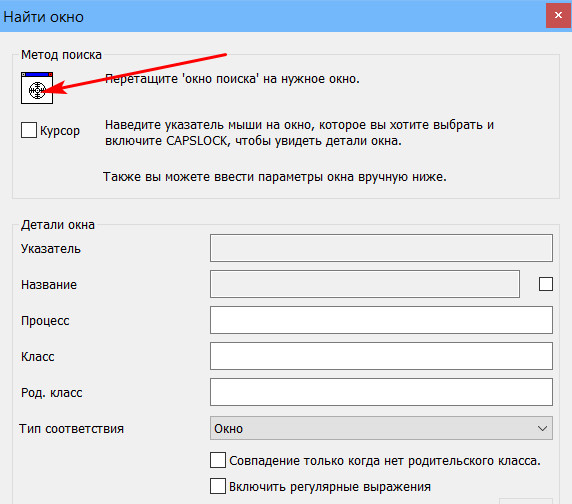The width and height of the screenshot is (572, 504).
Task: Click inside the Процесс input box
Action: tap(381, 320)
